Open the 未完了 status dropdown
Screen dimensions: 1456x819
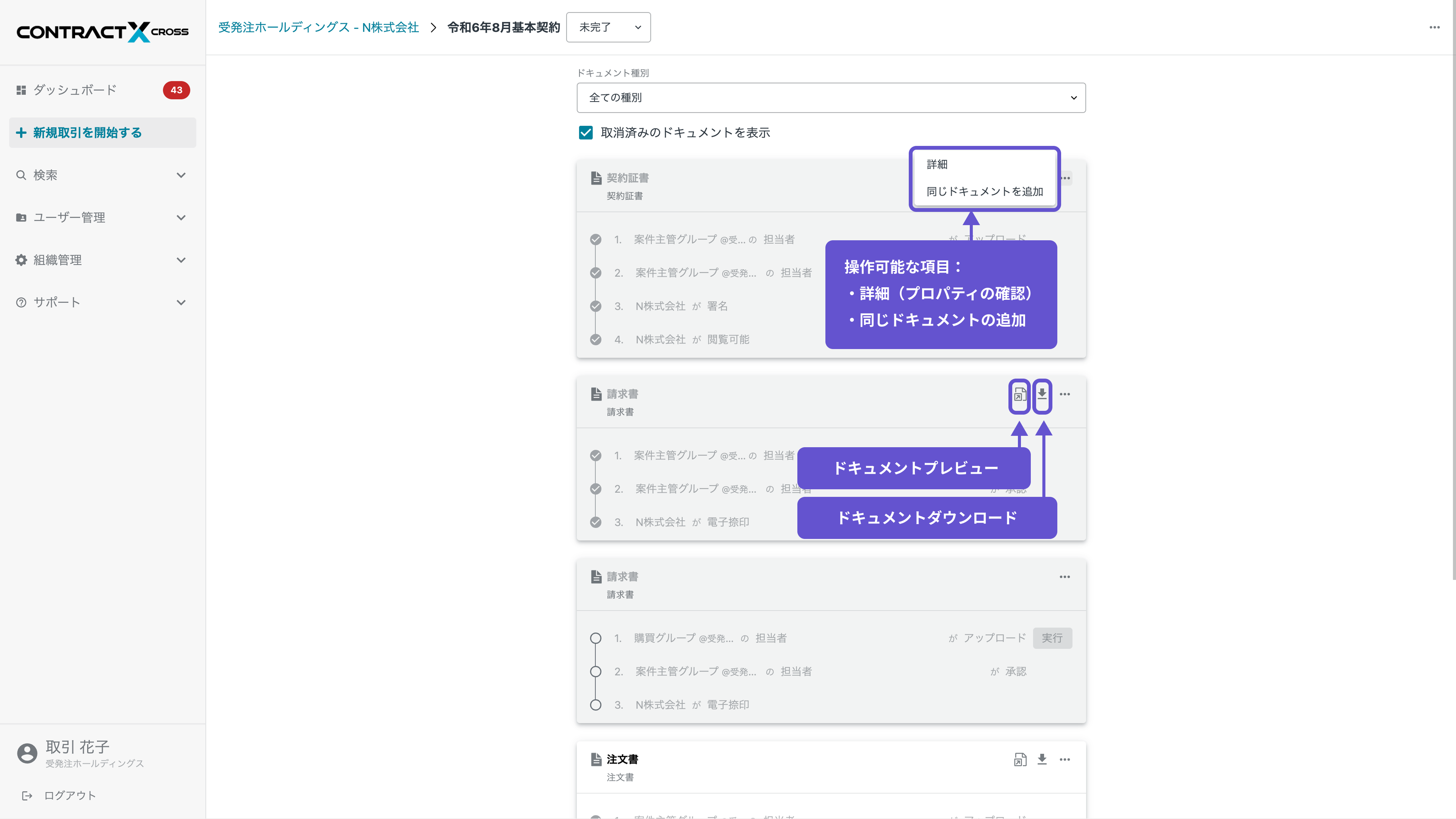(x=608, y=27)
